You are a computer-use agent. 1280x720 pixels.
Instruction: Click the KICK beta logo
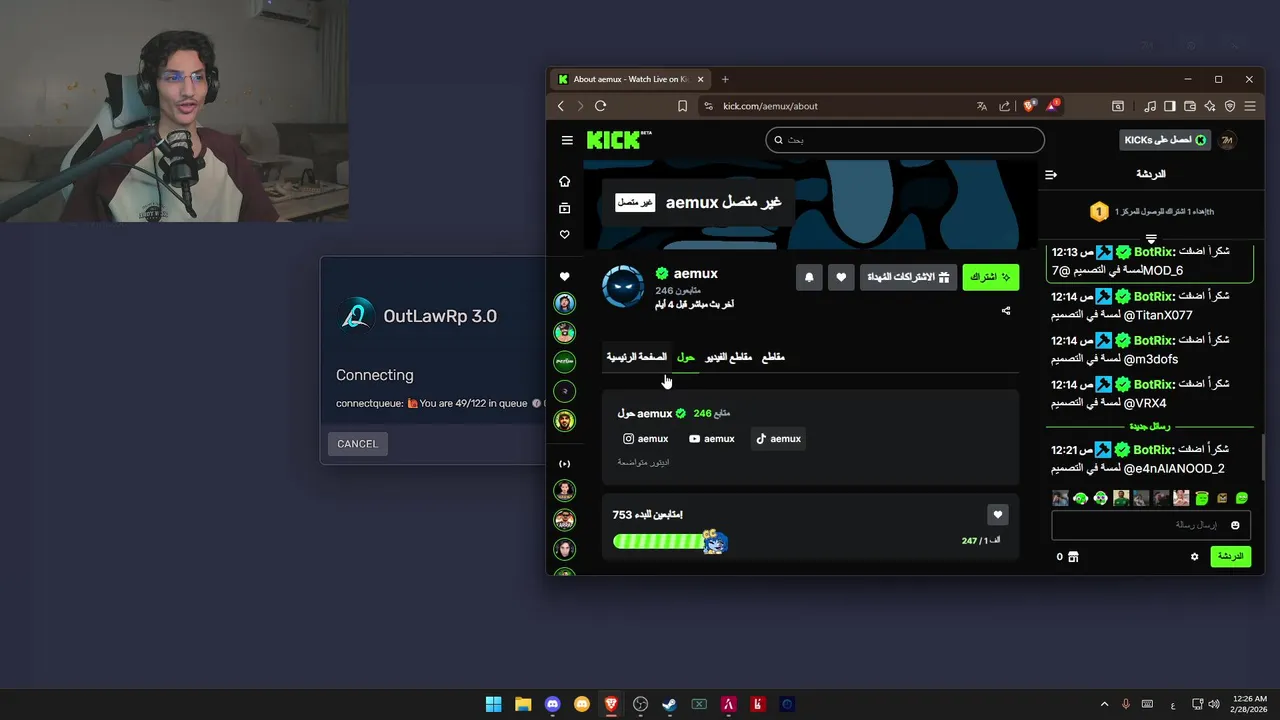tap(619, 140)
